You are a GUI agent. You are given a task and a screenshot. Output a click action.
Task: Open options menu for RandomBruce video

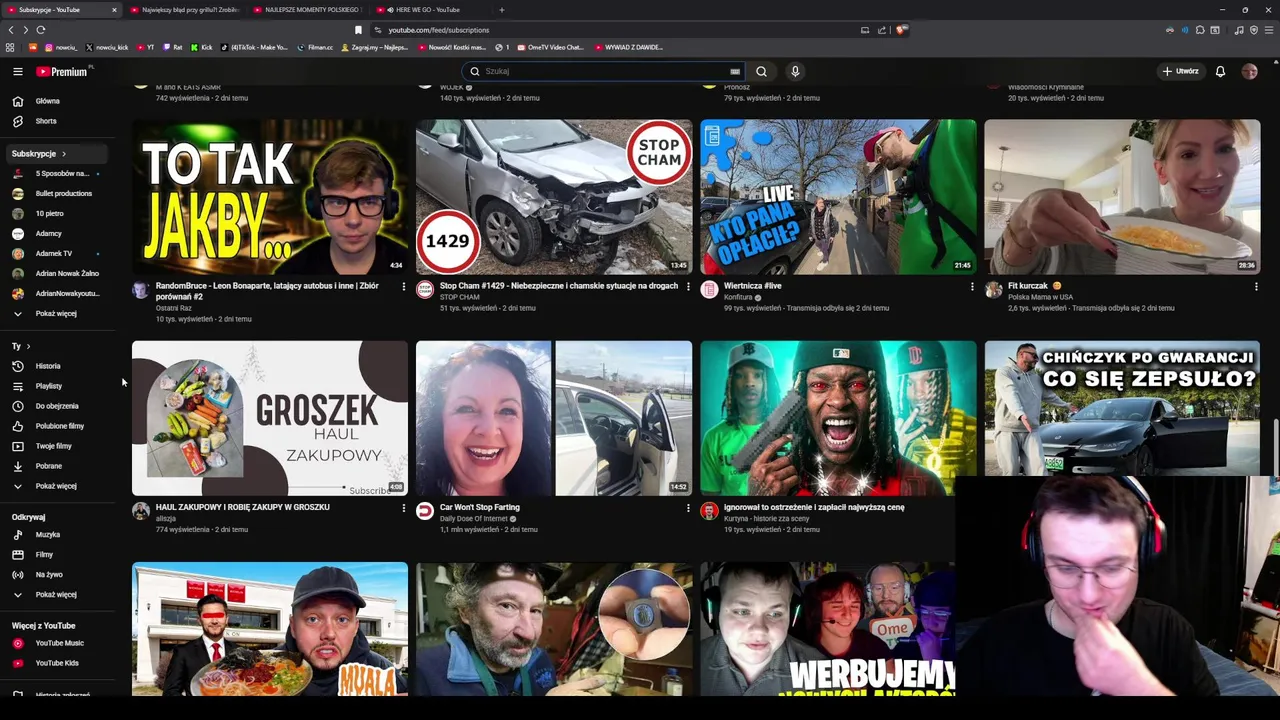pyautogui.click(x=404, y=287)
